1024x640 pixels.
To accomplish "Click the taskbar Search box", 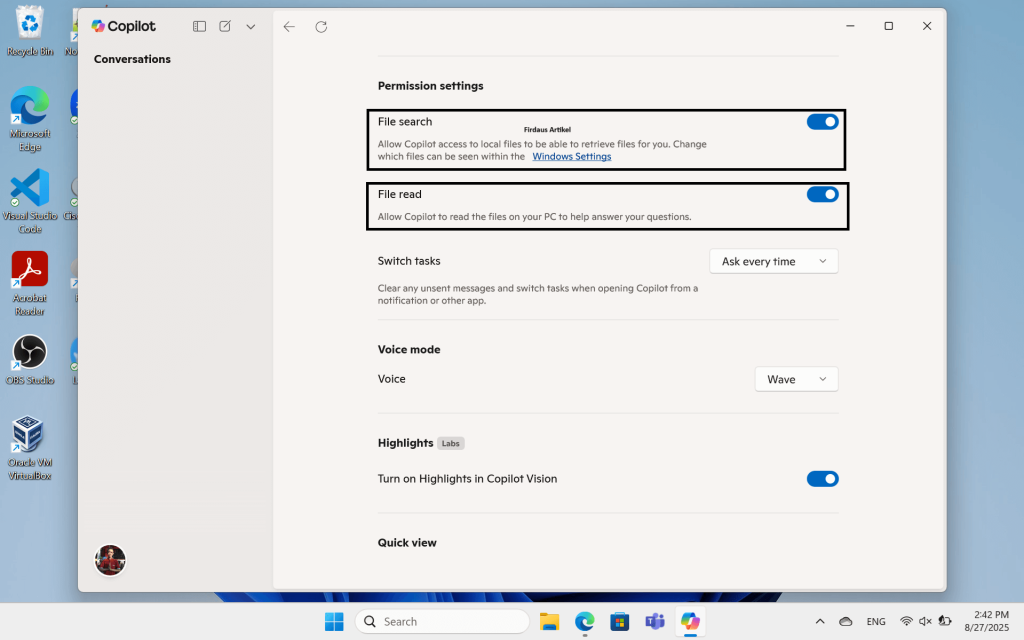I will click(x=442, y=622).
